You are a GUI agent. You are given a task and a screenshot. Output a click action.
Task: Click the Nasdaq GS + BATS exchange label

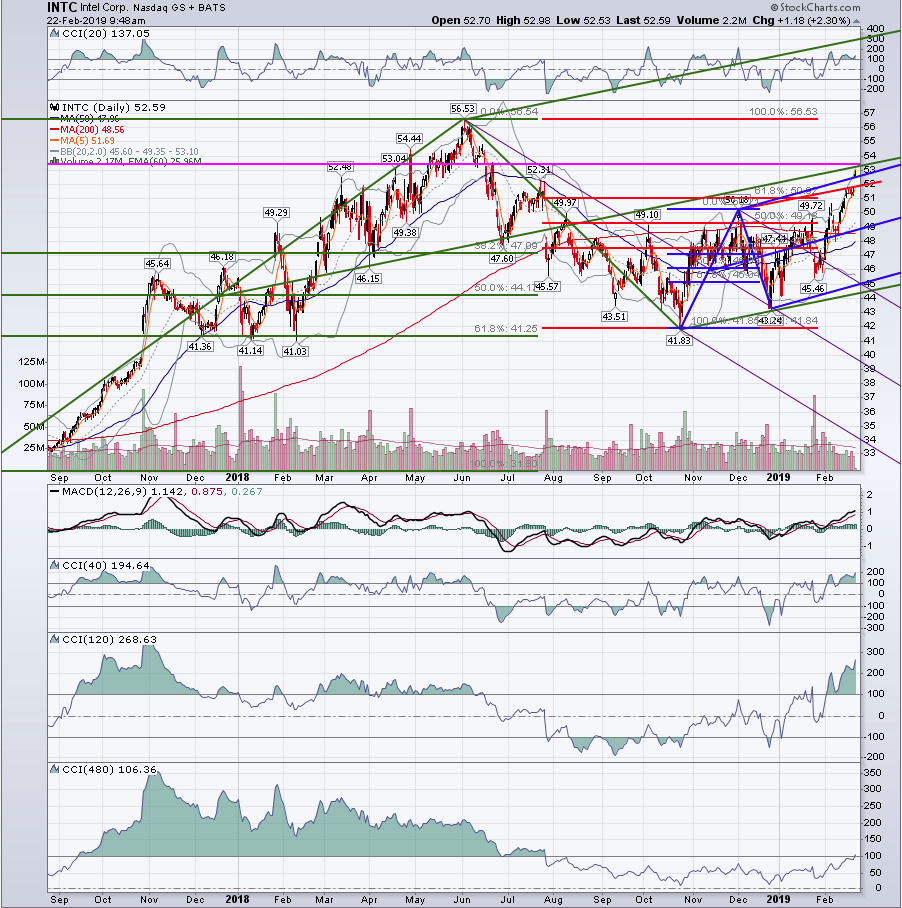click(179, 8)
